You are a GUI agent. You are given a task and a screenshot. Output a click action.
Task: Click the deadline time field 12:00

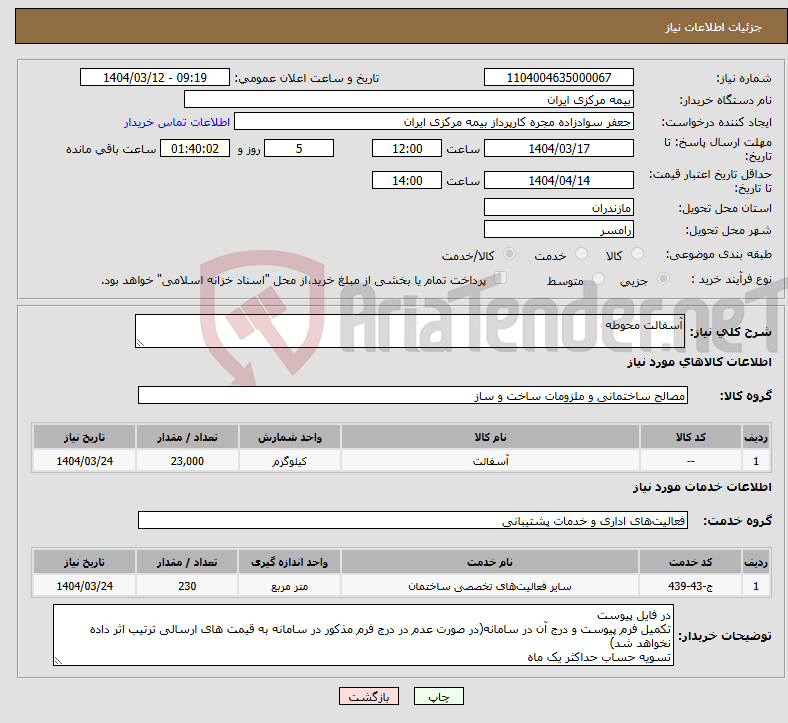407,149
